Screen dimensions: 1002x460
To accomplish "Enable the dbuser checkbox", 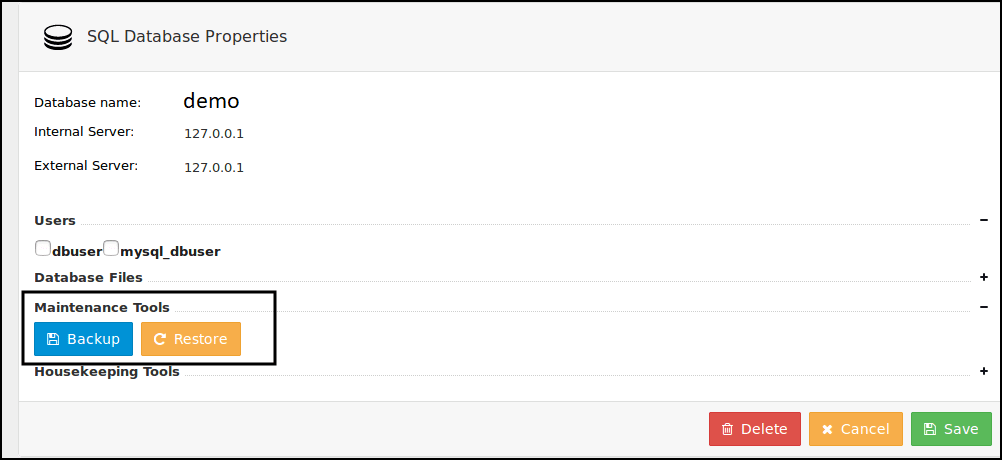I will (x=43, y=248).
